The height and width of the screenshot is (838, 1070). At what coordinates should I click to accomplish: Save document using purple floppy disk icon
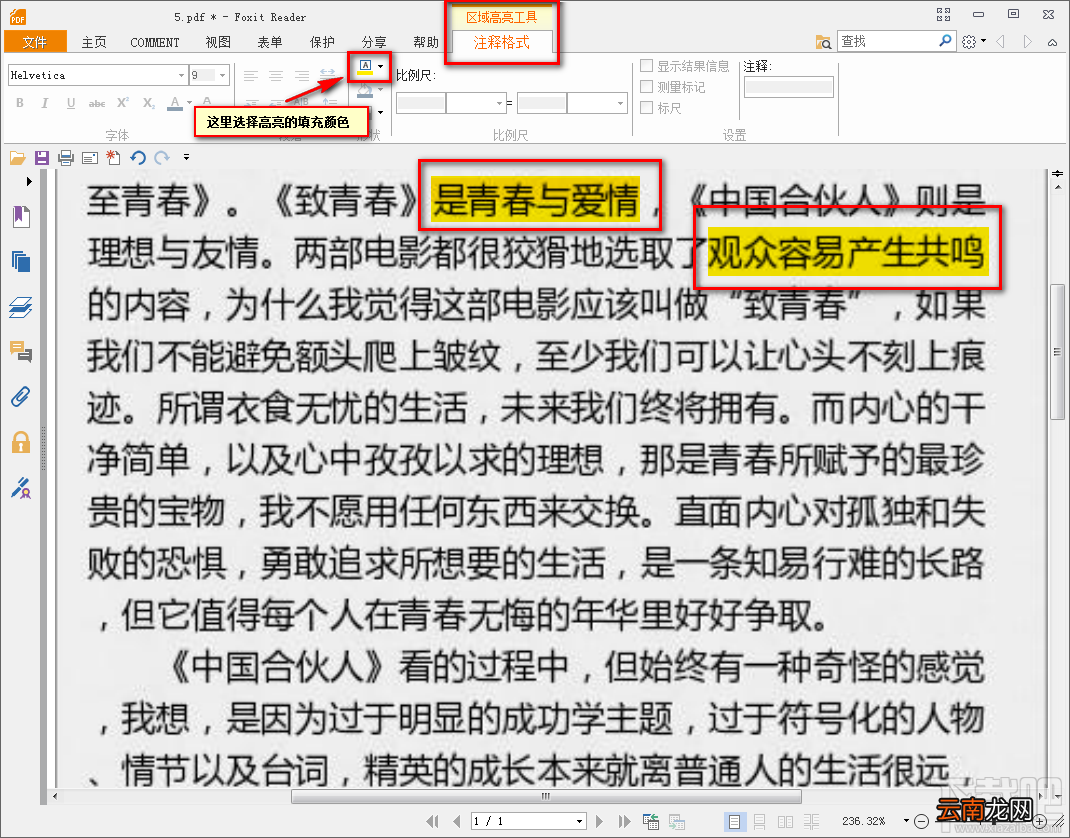(x=42, y=158)
